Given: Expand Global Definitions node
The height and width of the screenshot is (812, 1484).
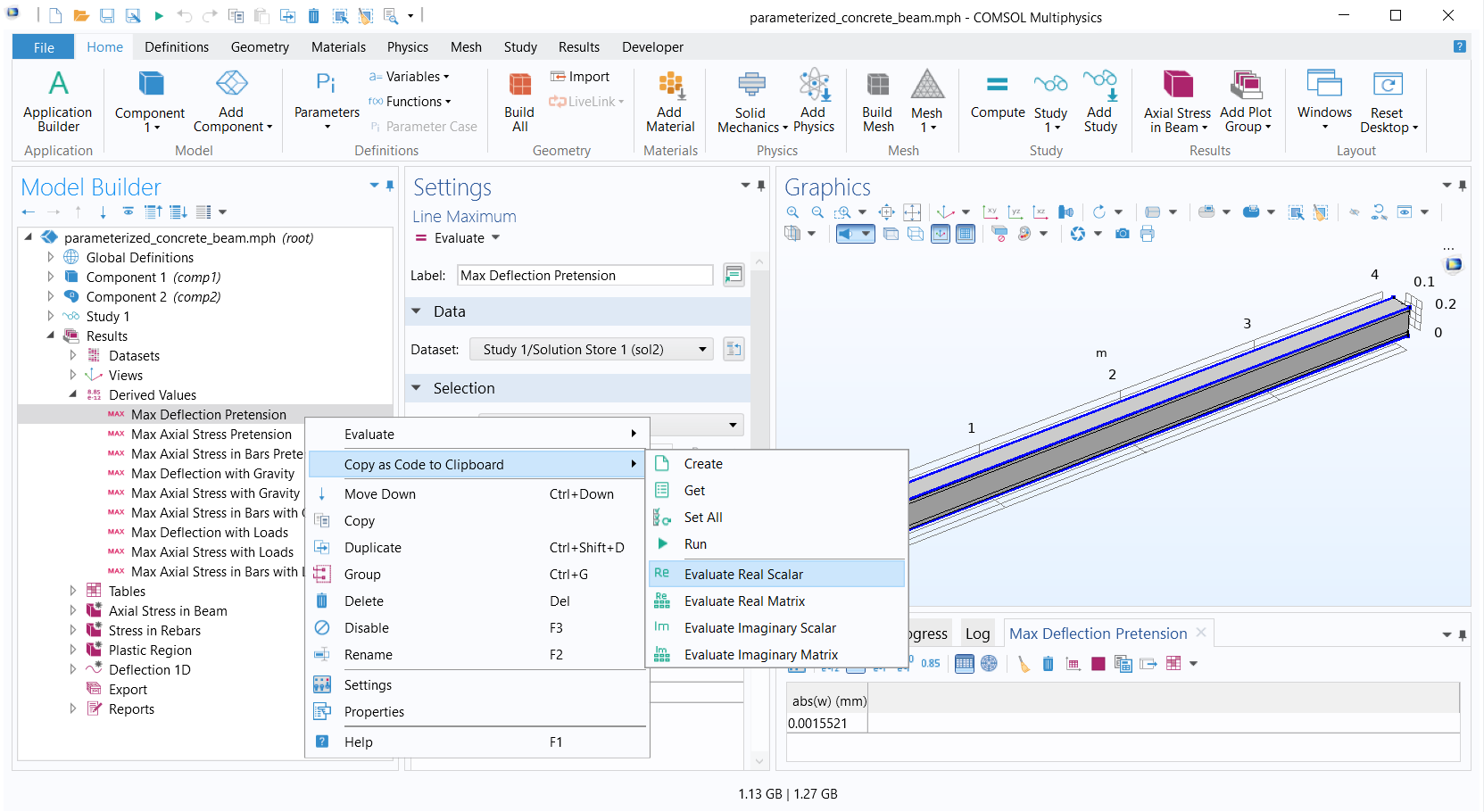Looking at the screenshot, I should 51,257.
